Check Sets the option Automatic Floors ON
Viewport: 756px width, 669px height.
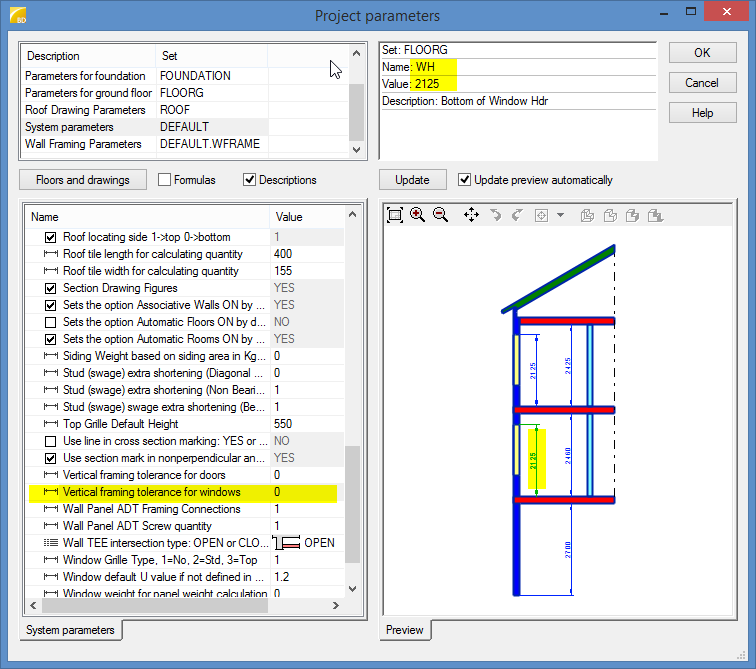point(50,322)
